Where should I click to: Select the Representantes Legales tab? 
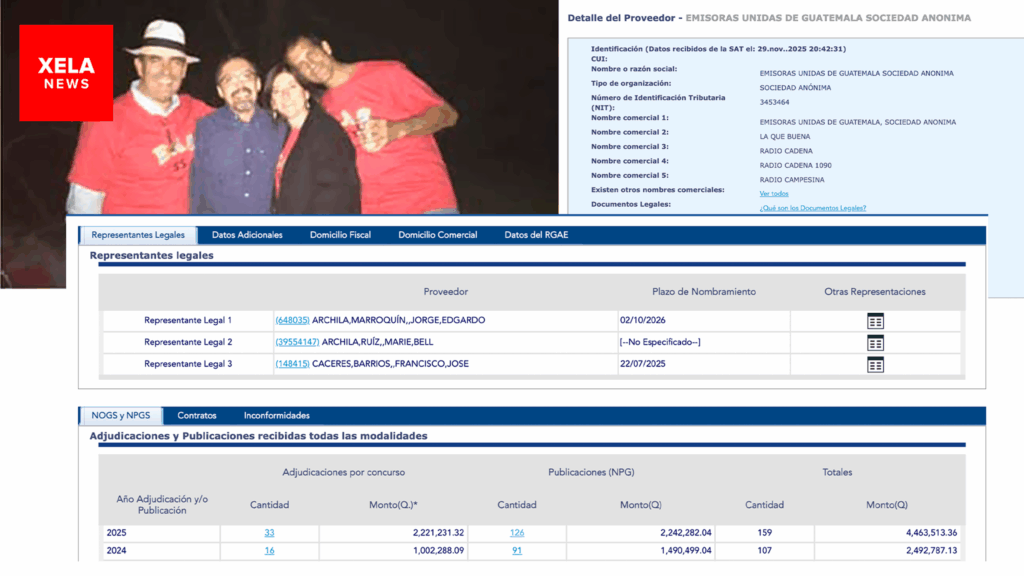point(138,235)
